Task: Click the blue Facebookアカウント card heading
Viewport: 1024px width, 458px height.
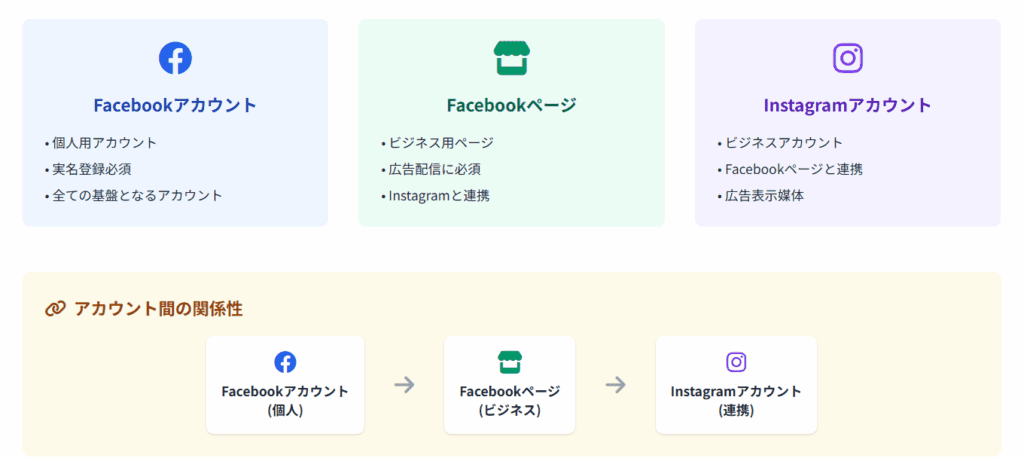Action: point(175,105)
